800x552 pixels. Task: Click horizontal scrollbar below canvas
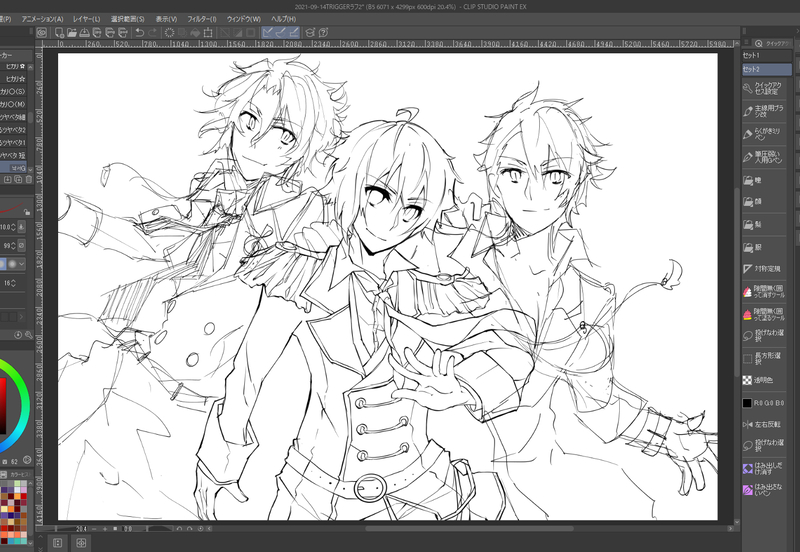point(469,529)
